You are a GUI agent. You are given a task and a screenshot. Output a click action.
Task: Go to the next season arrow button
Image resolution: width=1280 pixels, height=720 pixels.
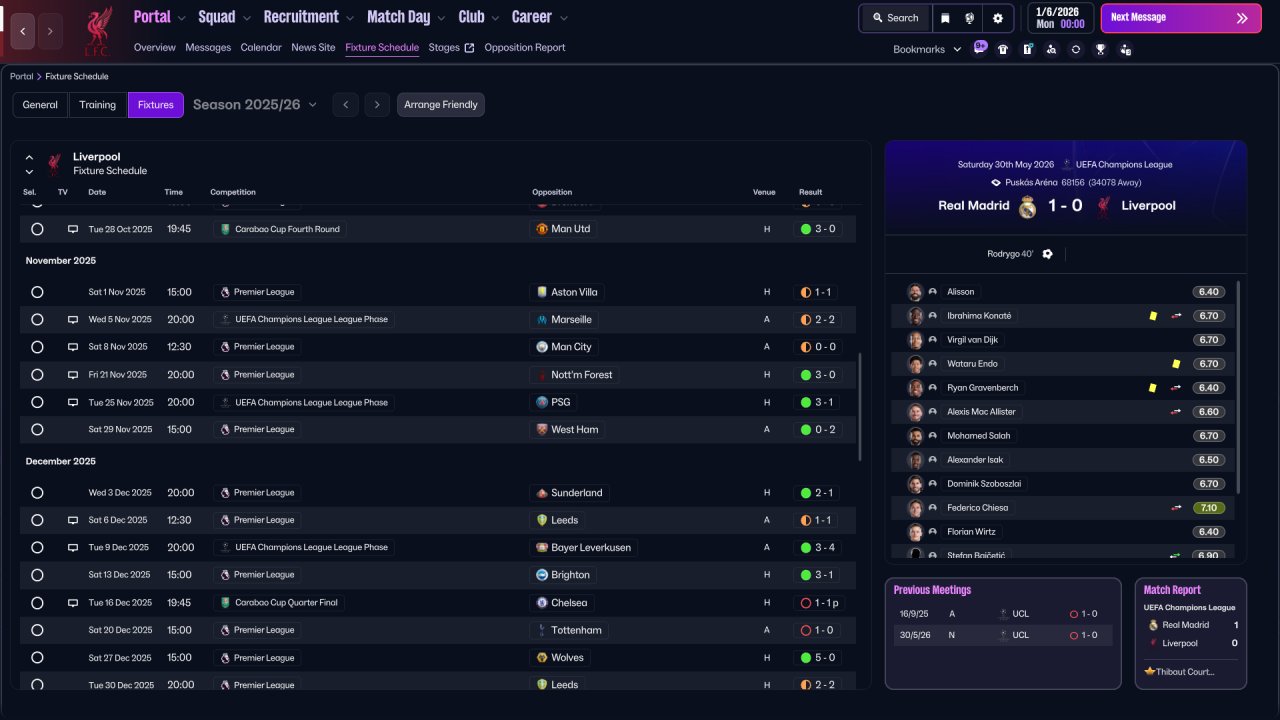click(377, 105)
